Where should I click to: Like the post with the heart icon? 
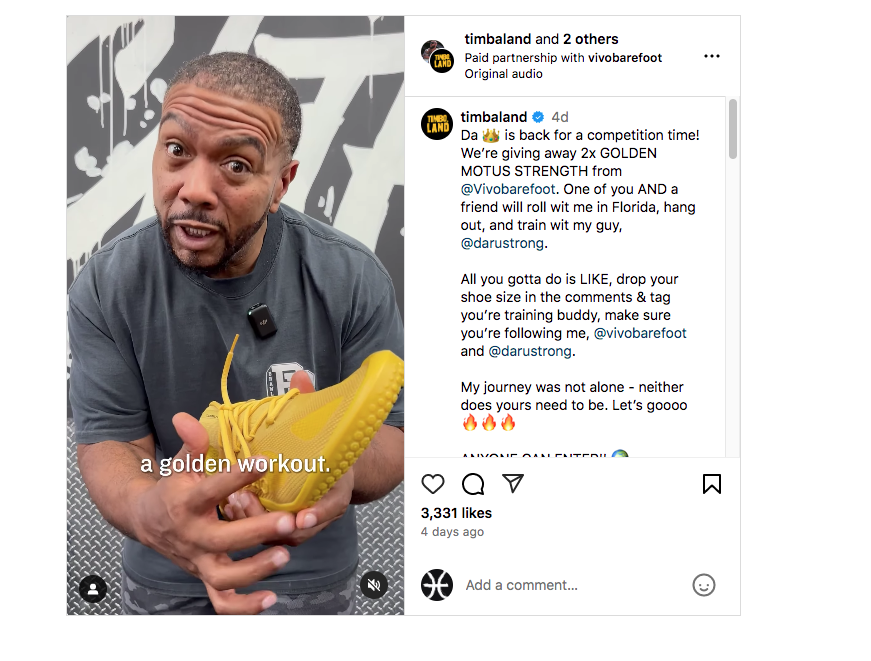(x=433, y=484)
